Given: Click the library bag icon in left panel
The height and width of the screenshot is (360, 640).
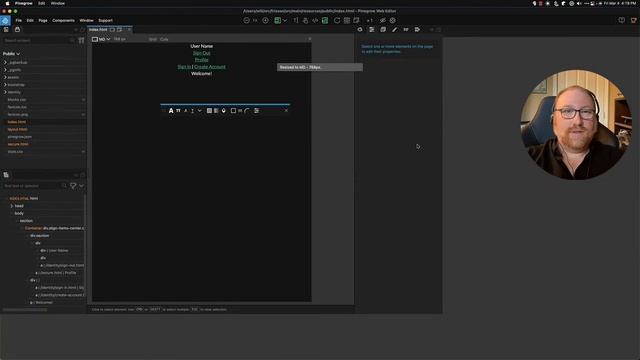Looking at the screenshot, I should tap(17, 29).
